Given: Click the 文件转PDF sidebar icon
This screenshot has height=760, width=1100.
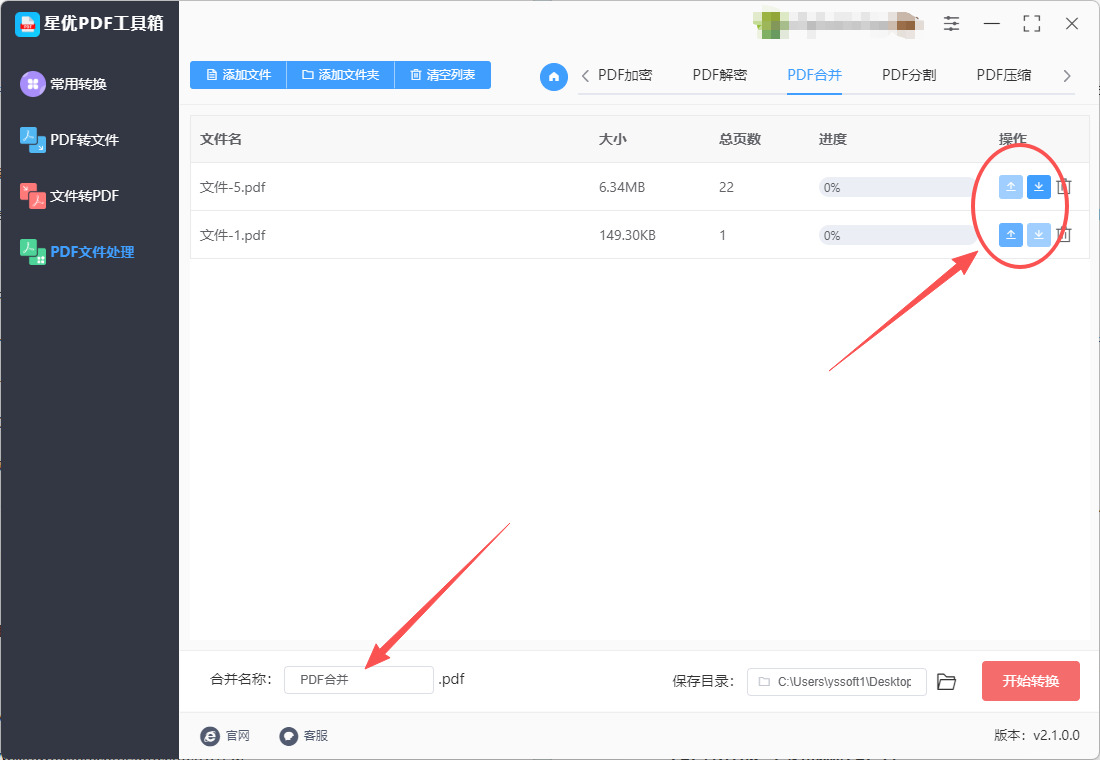Looking at the screenshot, I should (x=32, y=196).
